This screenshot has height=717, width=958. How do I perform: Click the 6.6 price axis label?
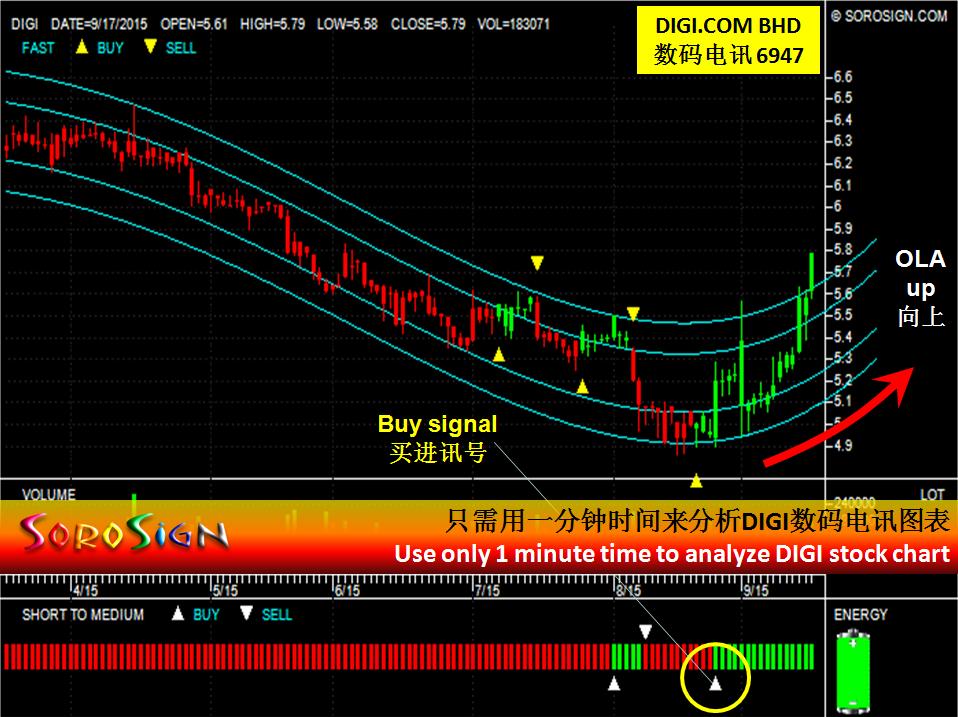843,76
